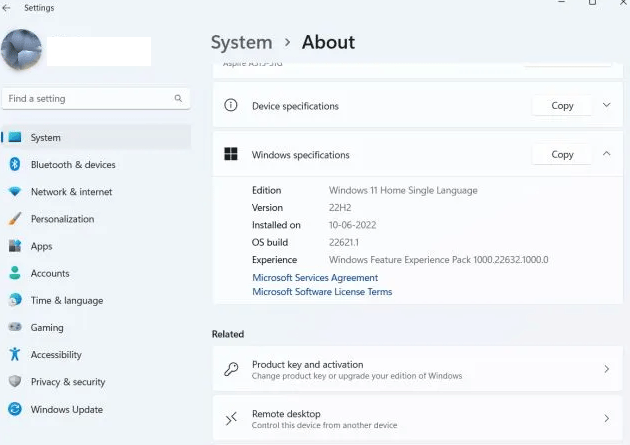Open the Accessibility icon
The height and width of the screenshot is (445, 630).
(15, 354)
